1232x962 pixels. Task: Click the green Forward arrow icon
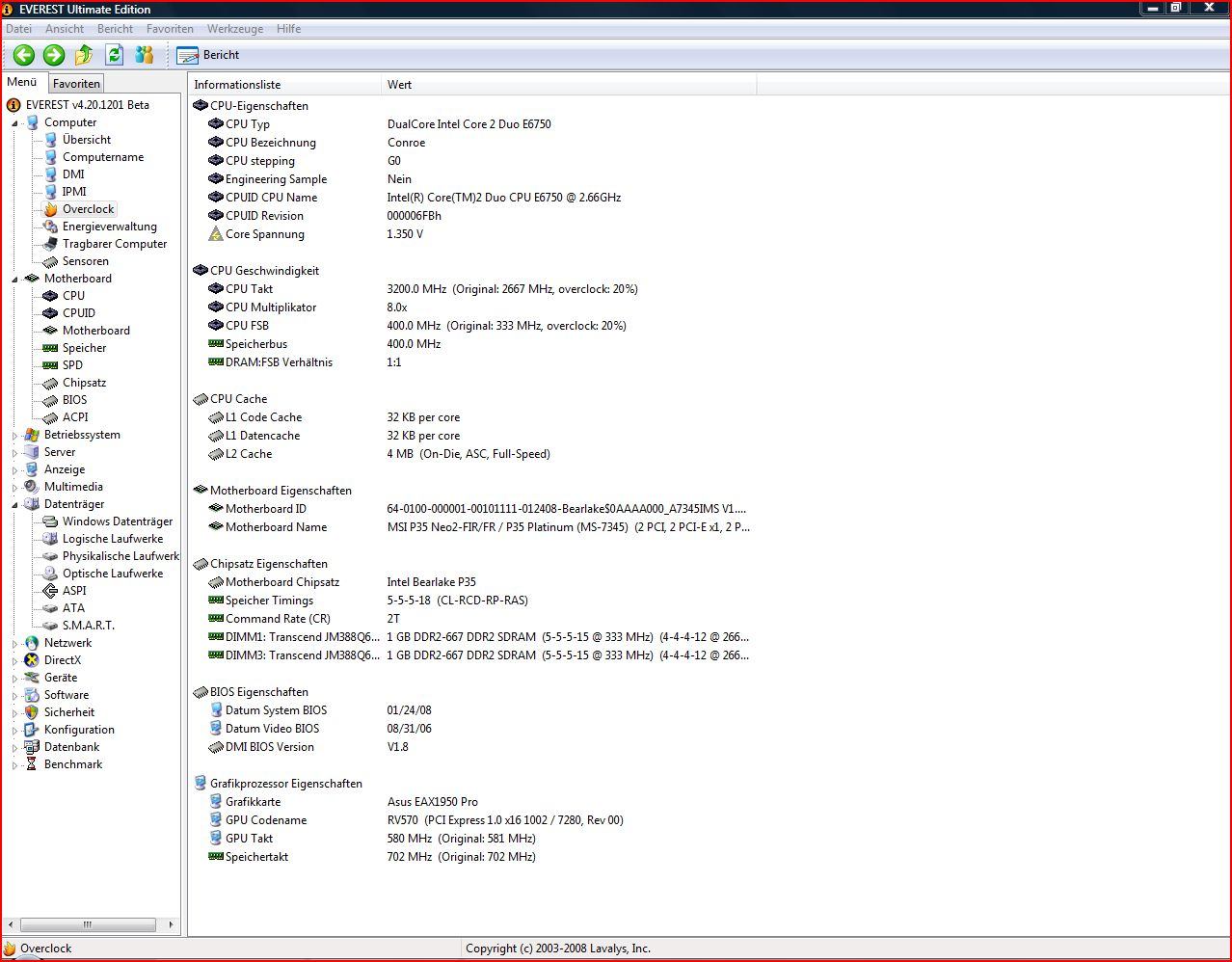click(54, 55)
